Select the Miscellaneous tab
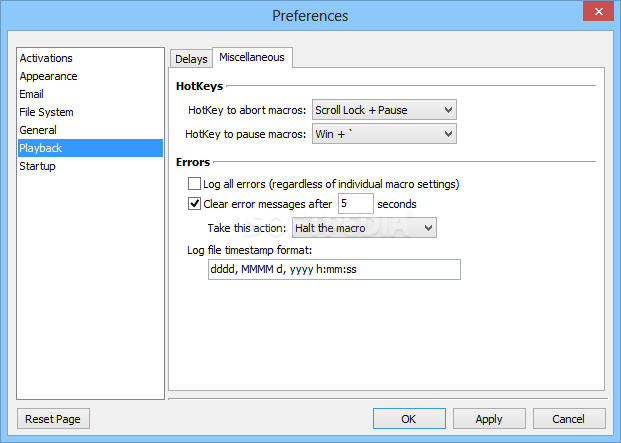Image resolution: width=621 pixels, height=443 pixels. coord(252,57)
